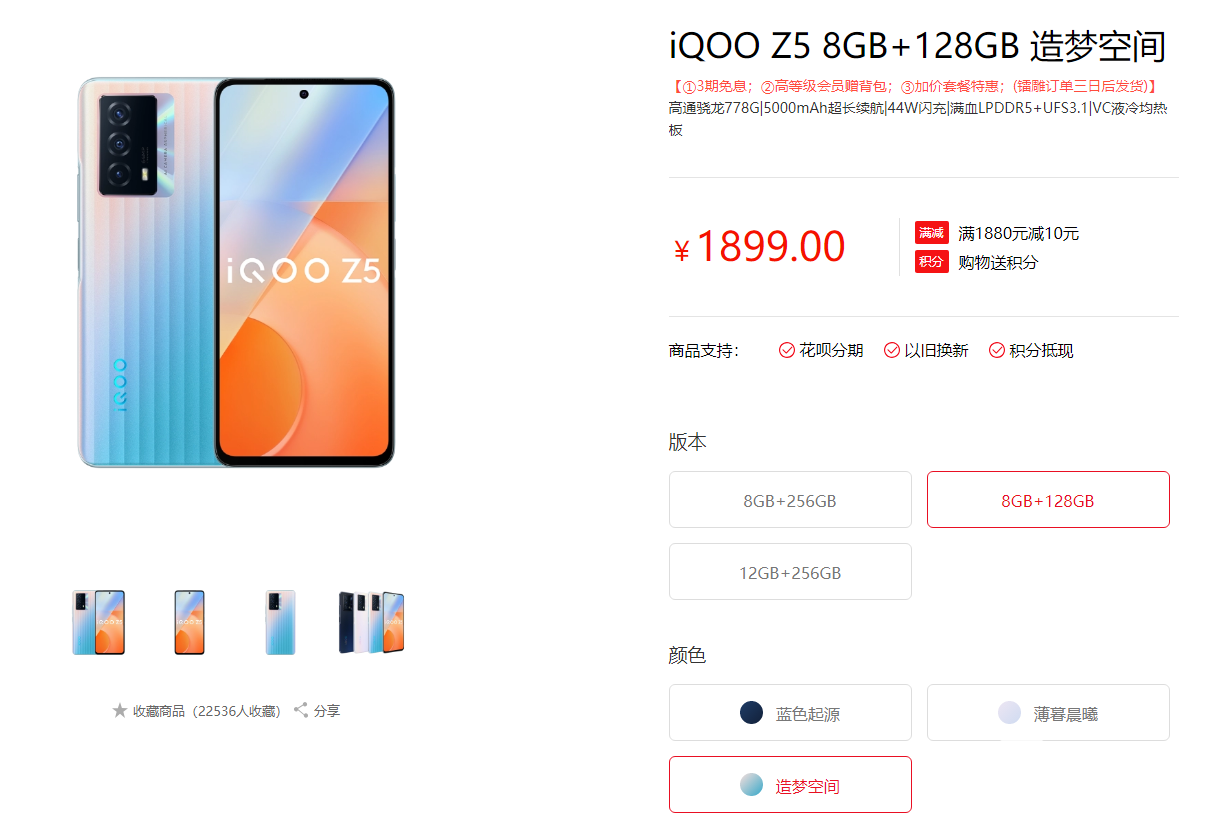Open the first thumbnail showing front and back
This screenshot has width=1209, height=837.
98,623
